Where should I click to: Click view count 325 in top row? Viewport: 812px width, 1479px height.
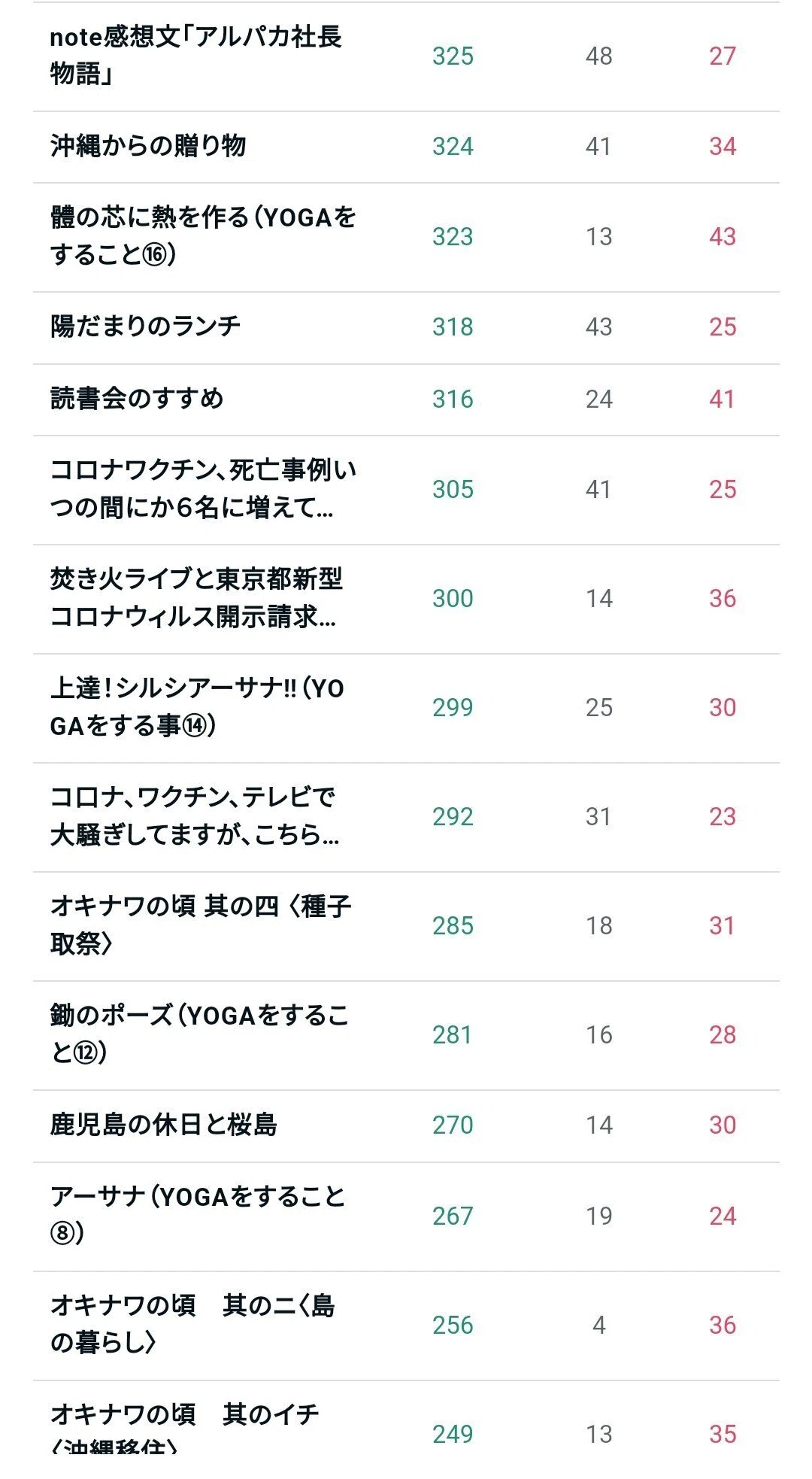(453, 56)
